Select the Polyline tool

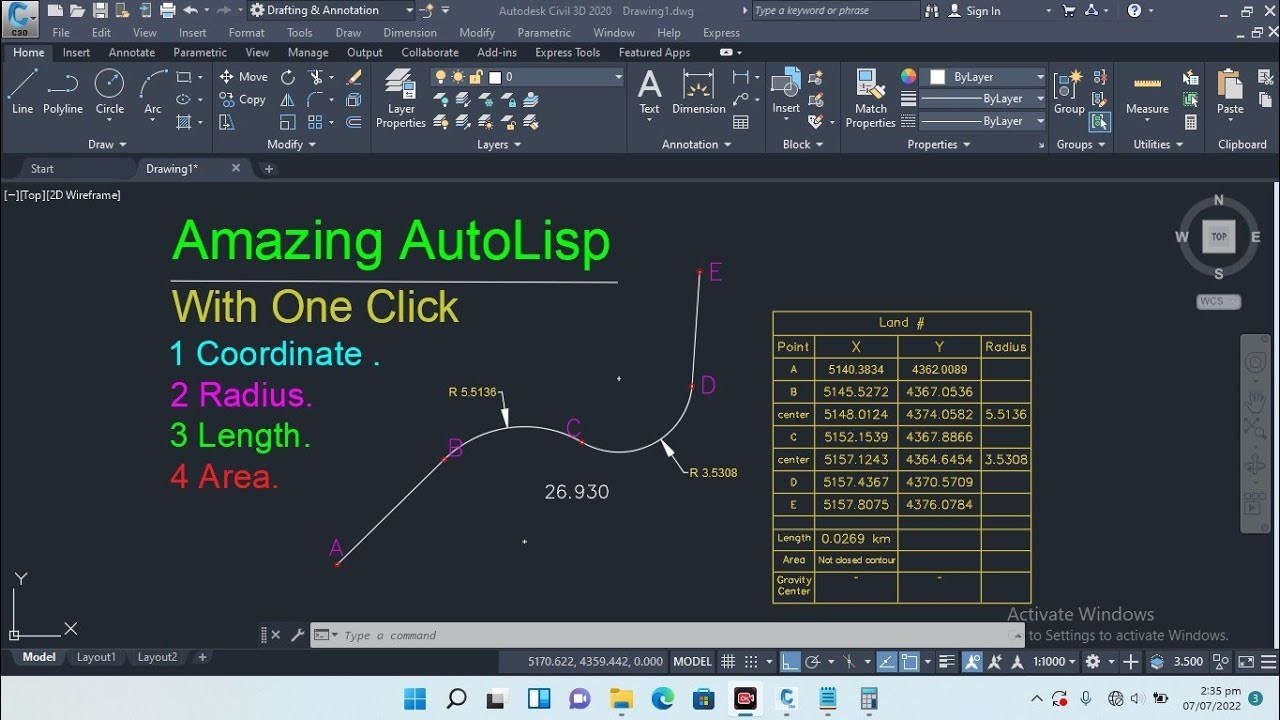tap(63, 92)
